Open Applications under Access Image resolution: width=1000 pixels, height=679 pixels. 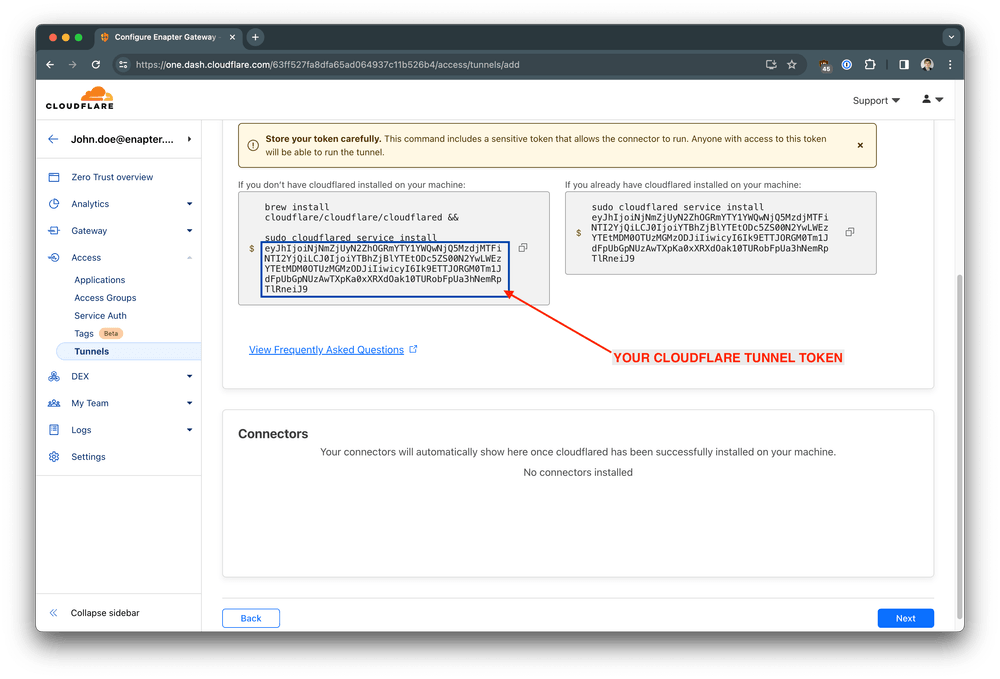click(x=98, y=279)
